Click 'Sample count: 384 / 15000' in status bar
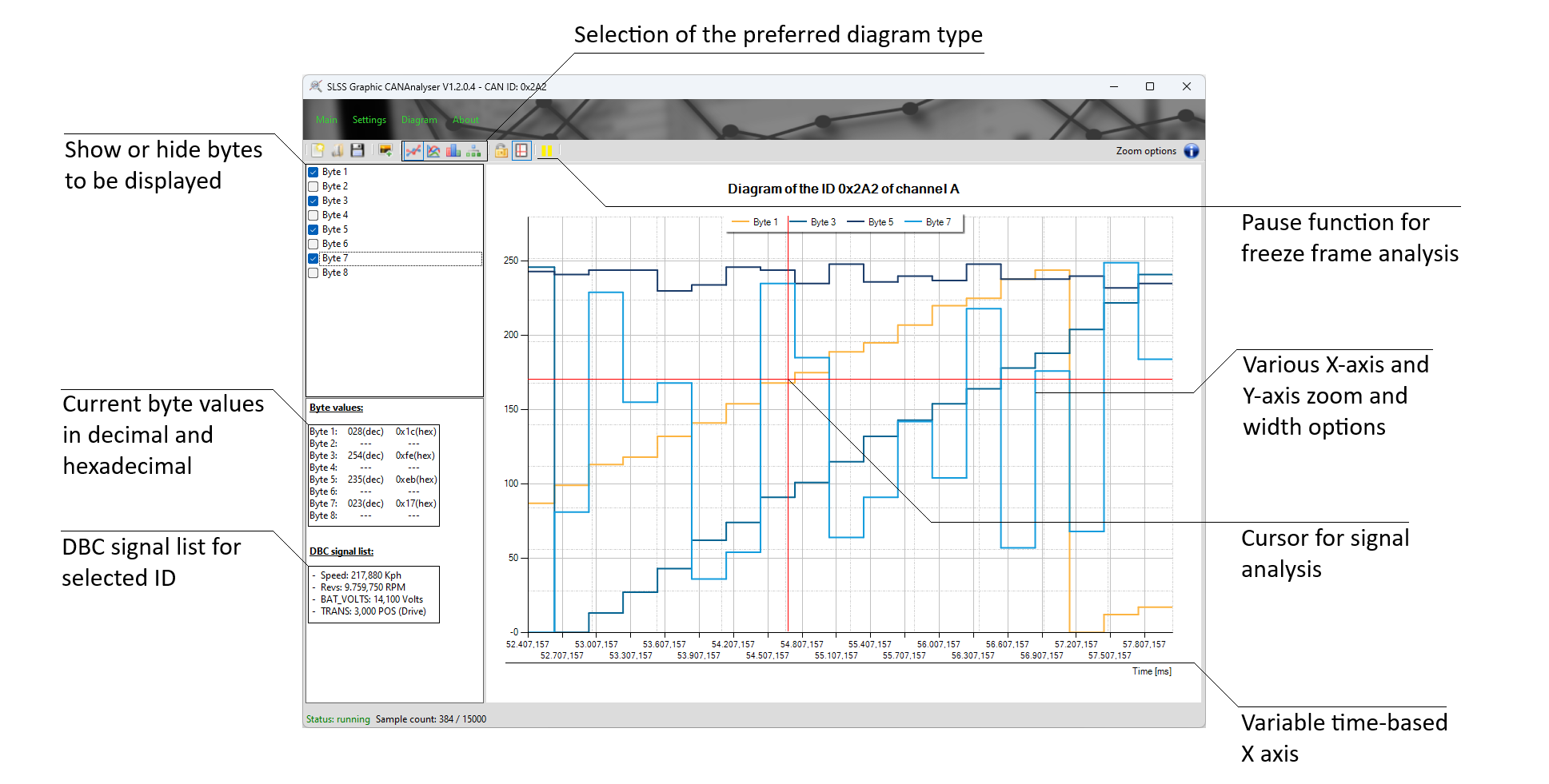 pyautogui.click(x=431, y=719)
